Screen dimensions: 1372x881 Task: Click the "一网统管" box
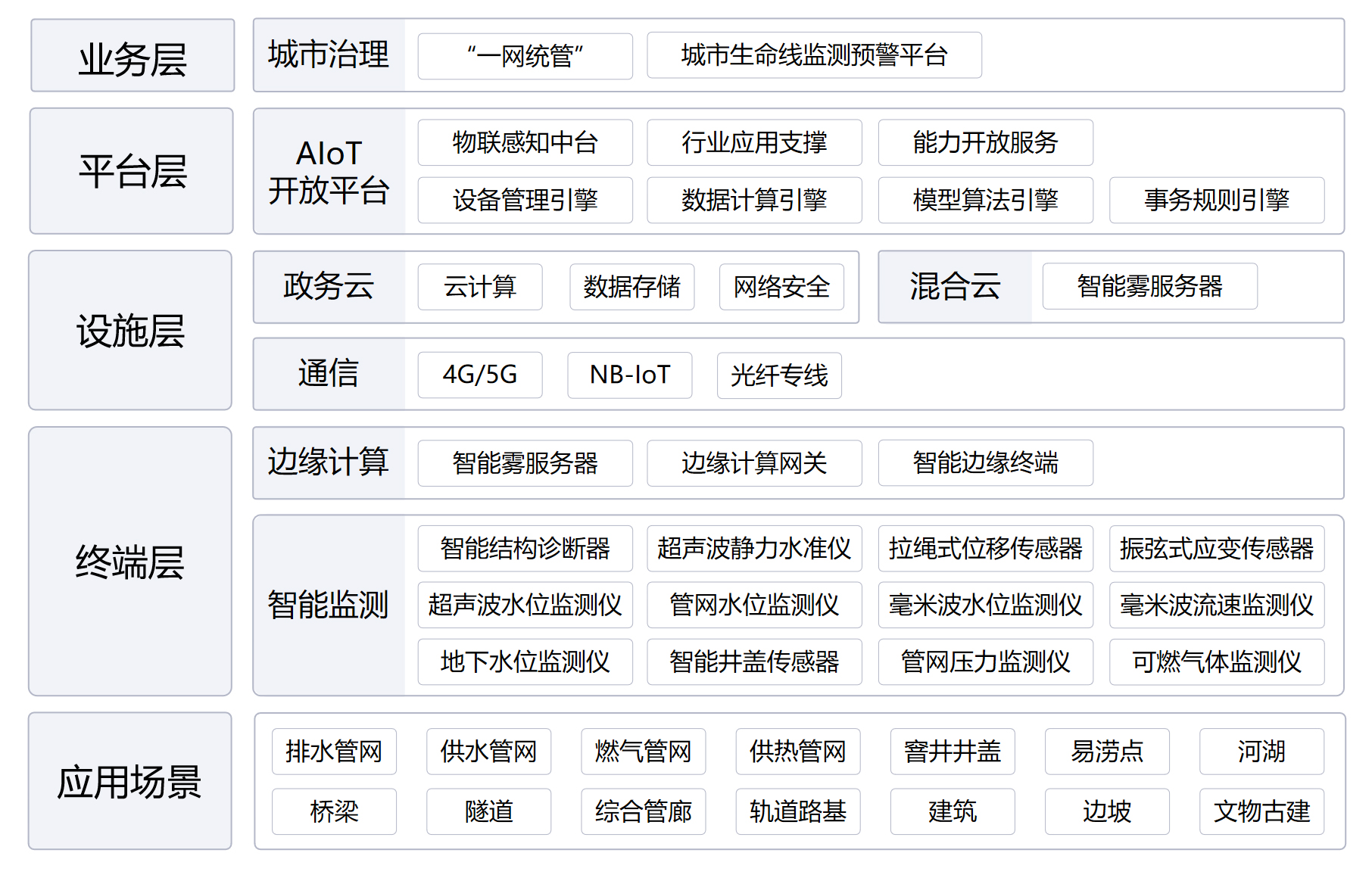pyautogui.click(x=525, y=56)
